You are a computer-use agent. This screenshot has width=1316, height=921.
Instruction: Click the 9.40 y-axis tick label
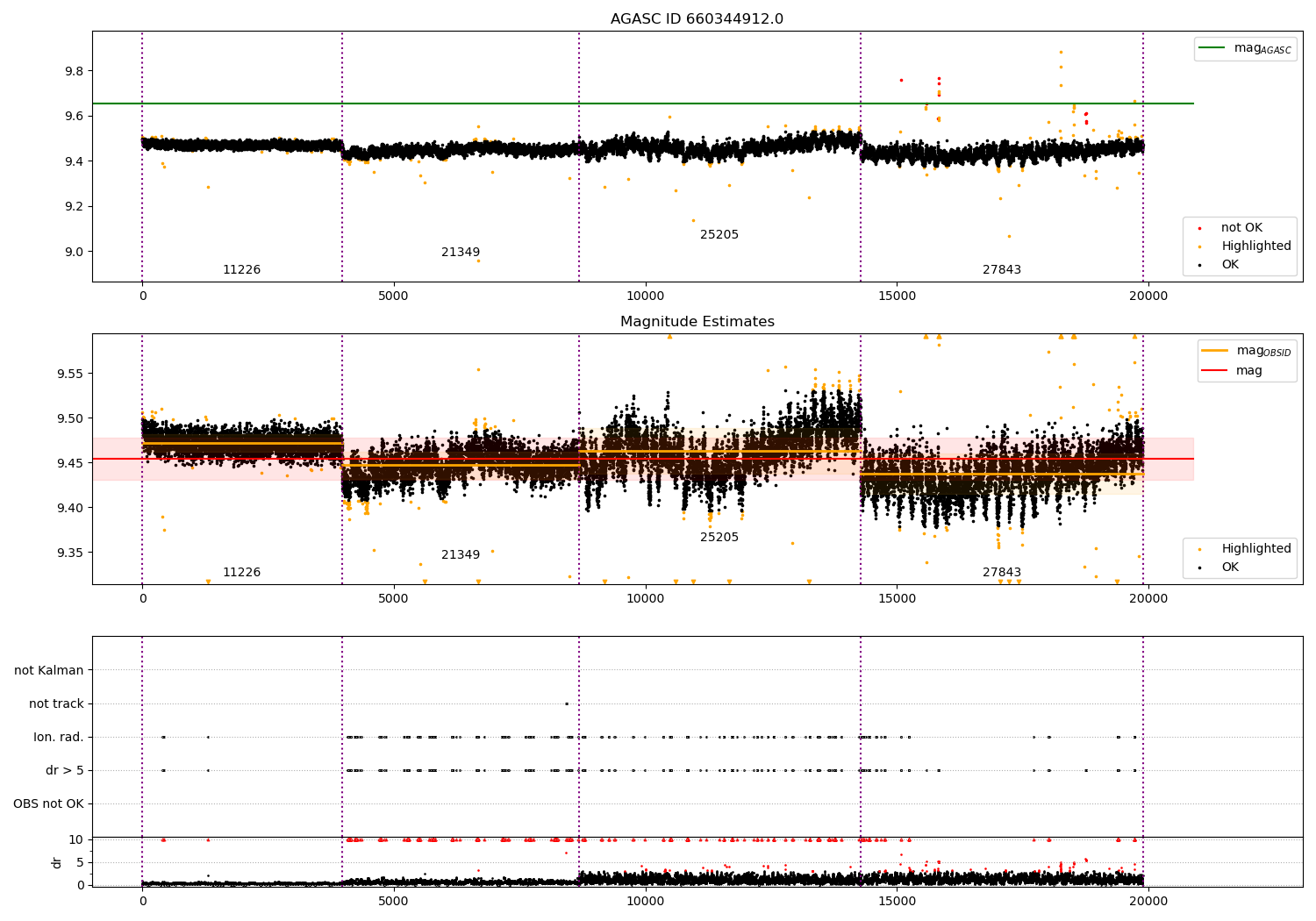[x=70, y=508]
